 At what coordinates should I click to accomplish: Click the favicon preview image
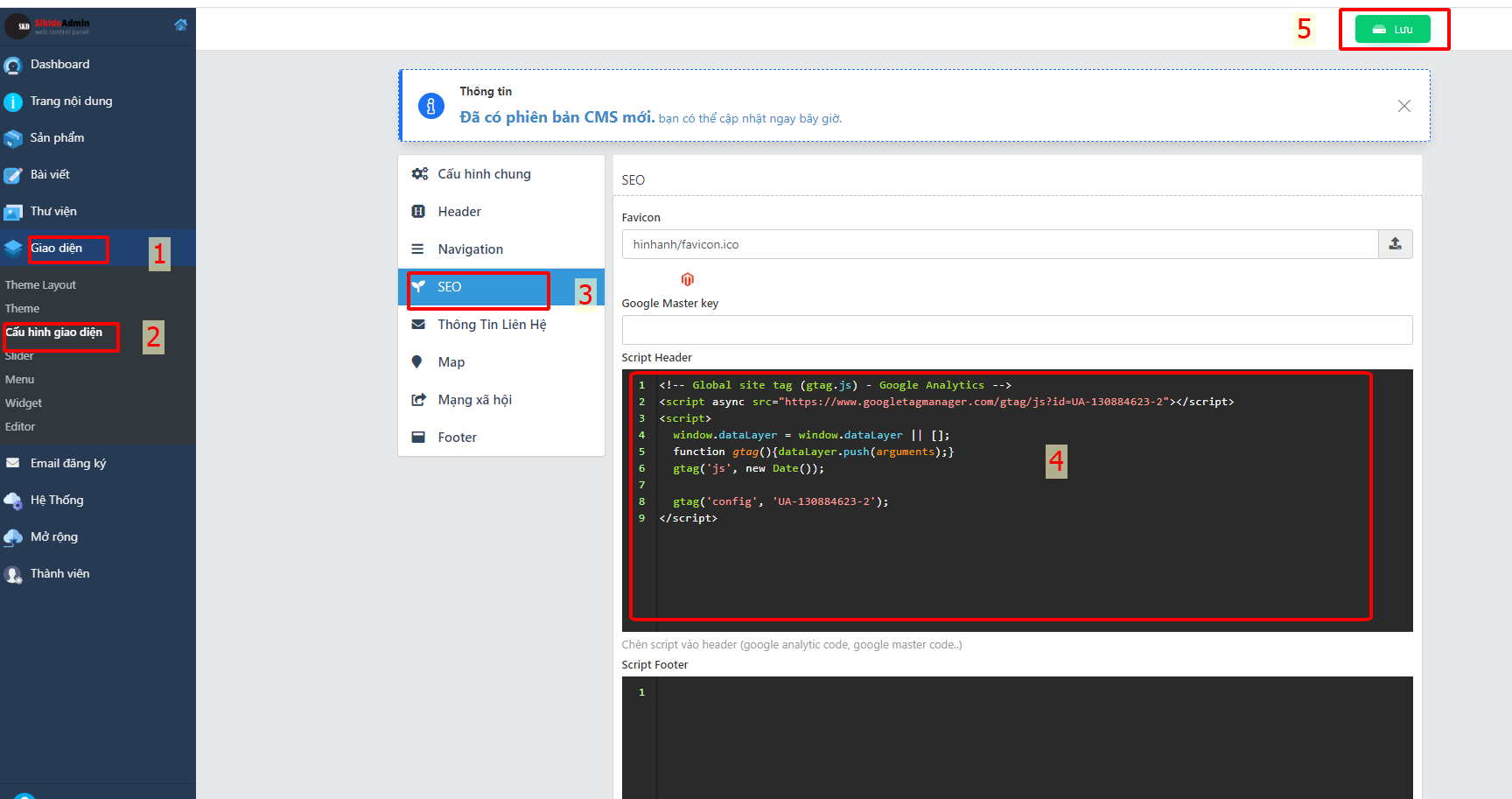coord(688,279)
